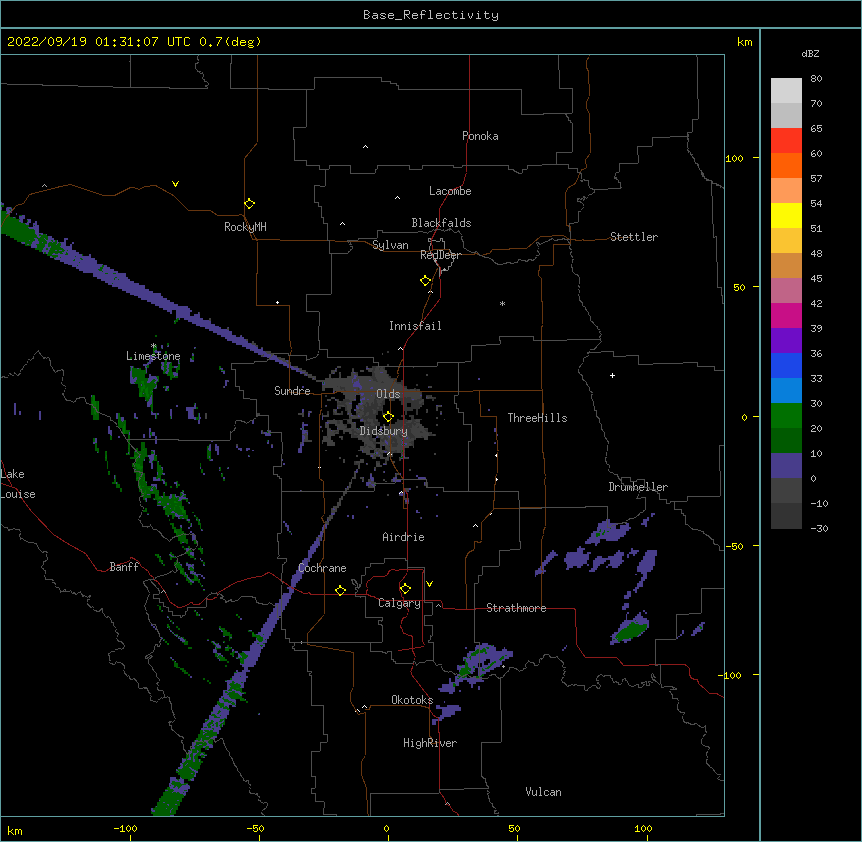Click the Vulcan label
Screen dimensions: 862x842
(543, 792)
